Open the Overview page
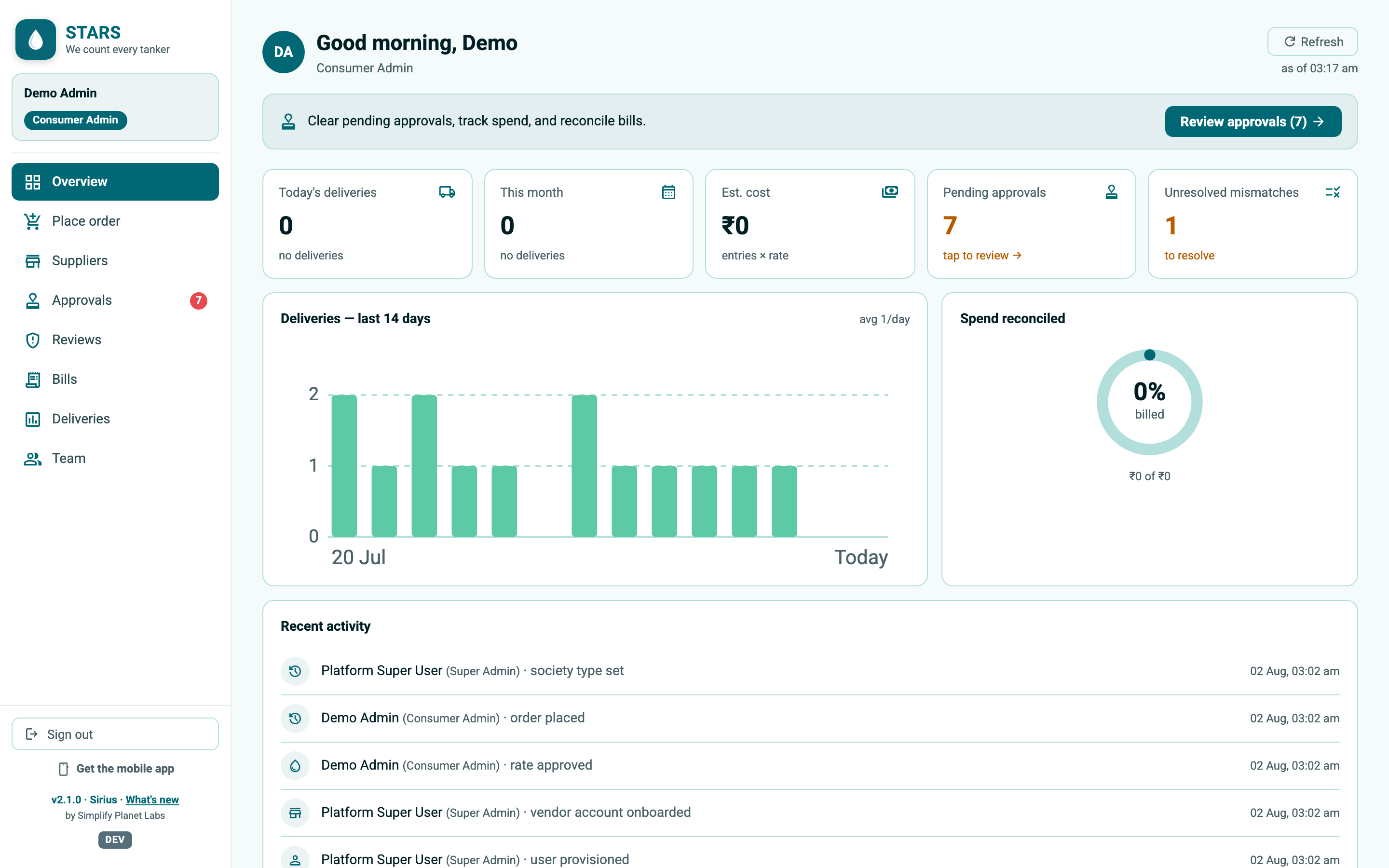 [x=115, y=181]
